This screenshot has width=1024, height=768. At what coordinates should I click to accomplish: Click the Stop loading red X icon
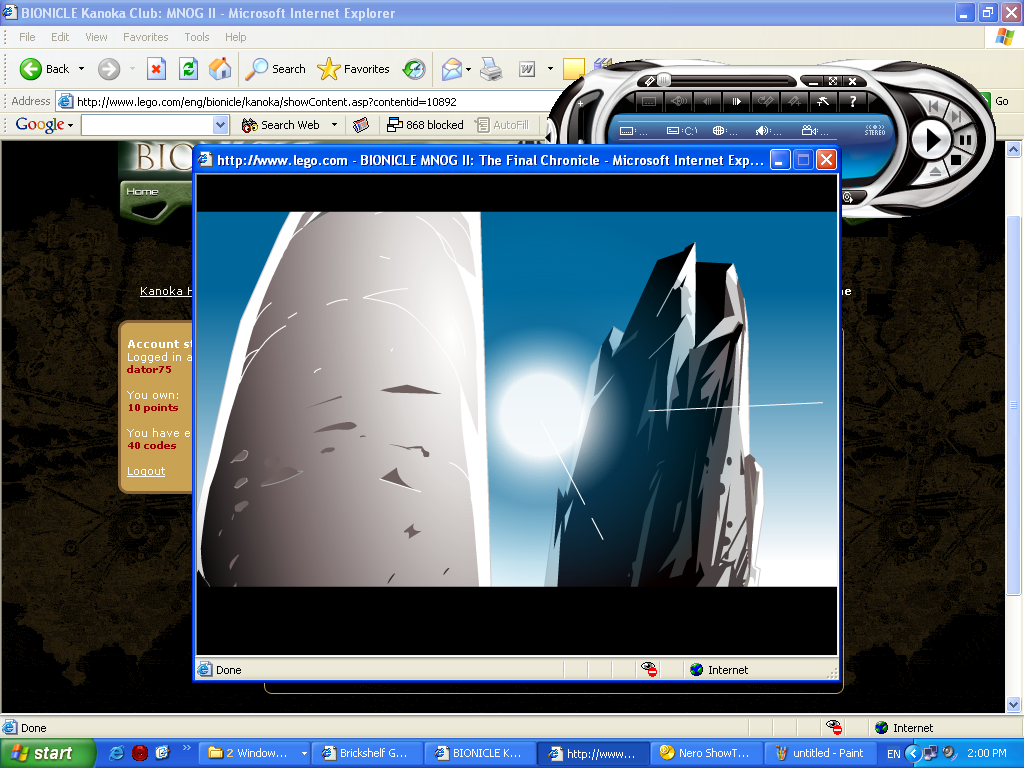pos(156,69)
